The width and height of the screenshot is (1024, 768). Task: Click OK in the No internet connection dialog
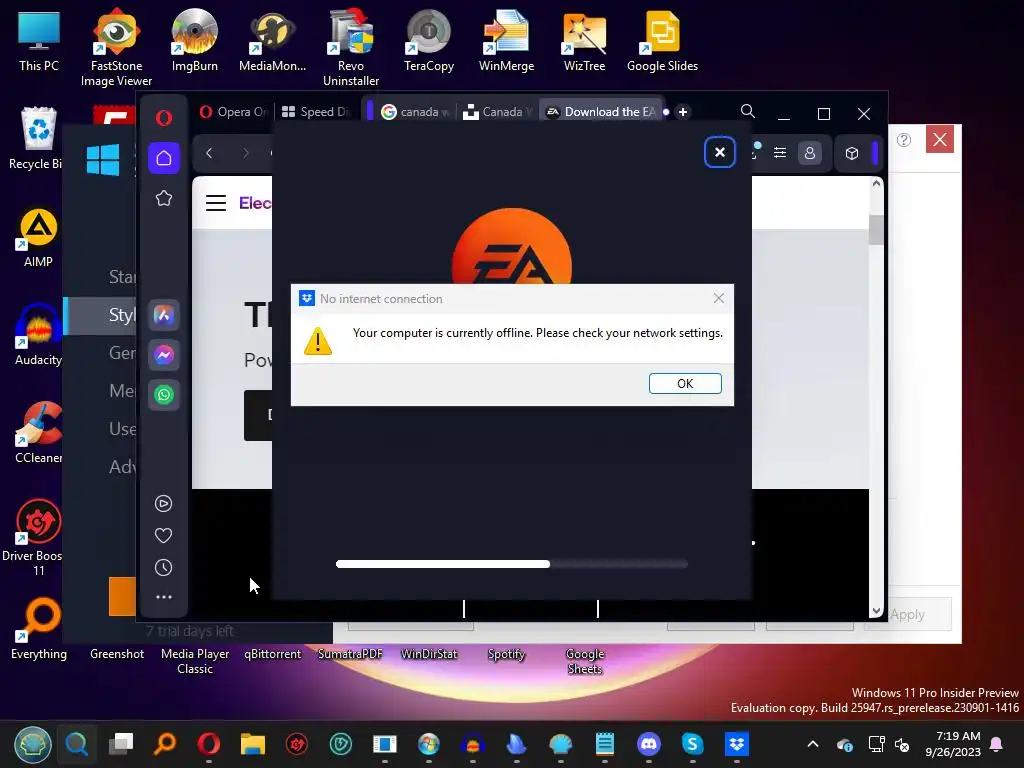(x=684, y=383)
